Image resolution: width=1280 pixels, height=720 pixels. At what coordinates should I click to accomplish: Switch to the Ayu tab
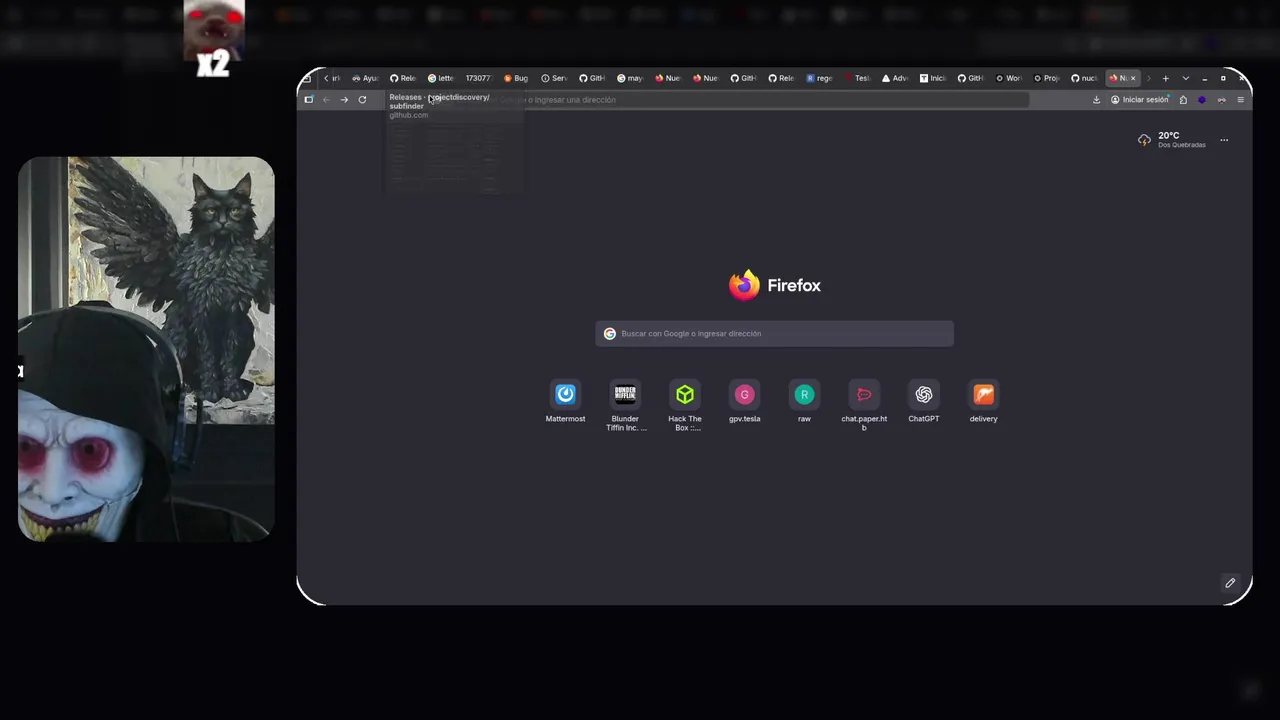click(x=365, y=78)
